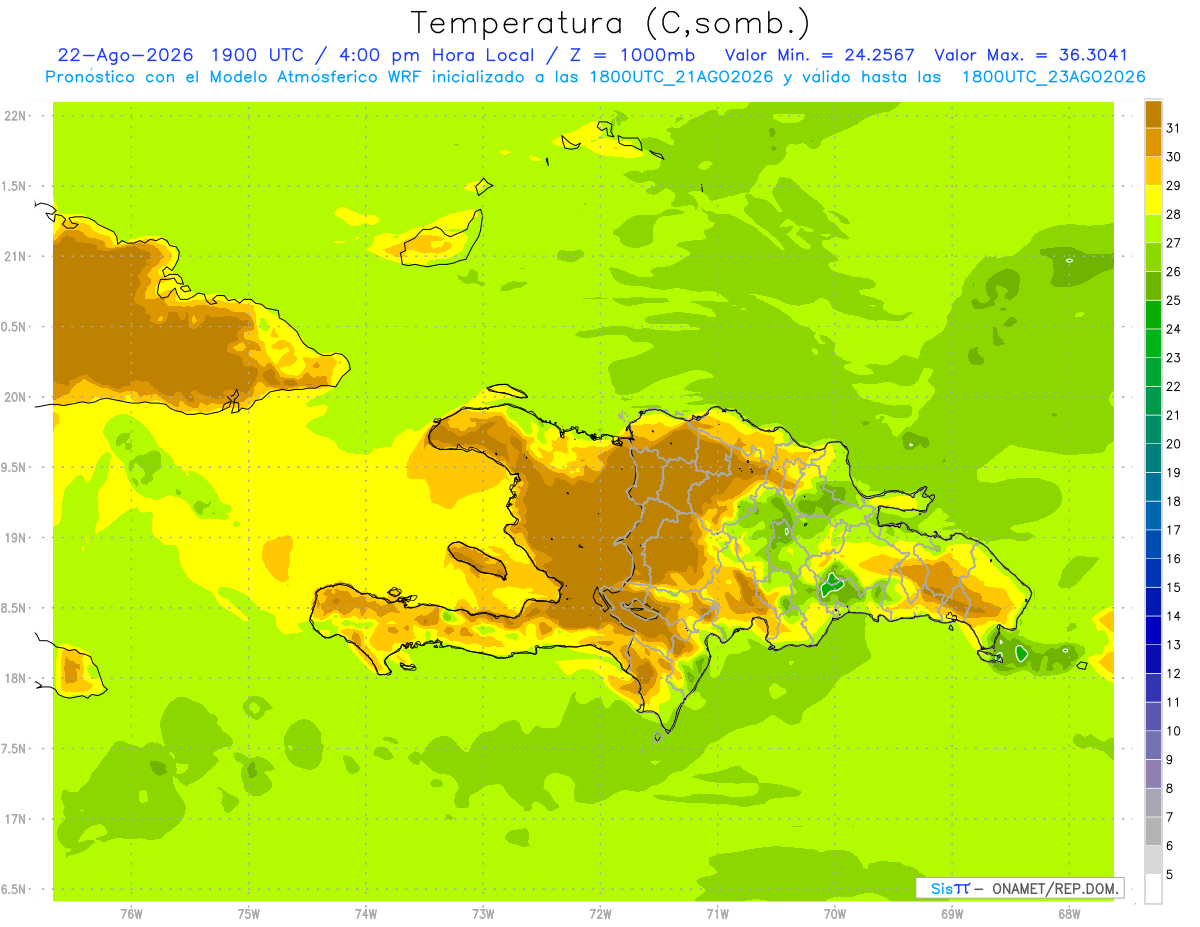Click the yellow colorbar band between 28 and 29
This screenshot has height=927, width=1200.
[1153, 199]
